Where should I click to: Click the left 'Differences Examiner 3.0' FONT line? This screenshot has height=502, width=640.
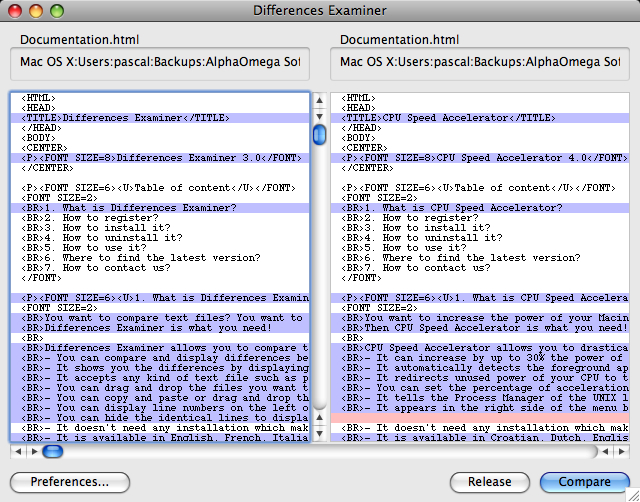tap(160, 158)
